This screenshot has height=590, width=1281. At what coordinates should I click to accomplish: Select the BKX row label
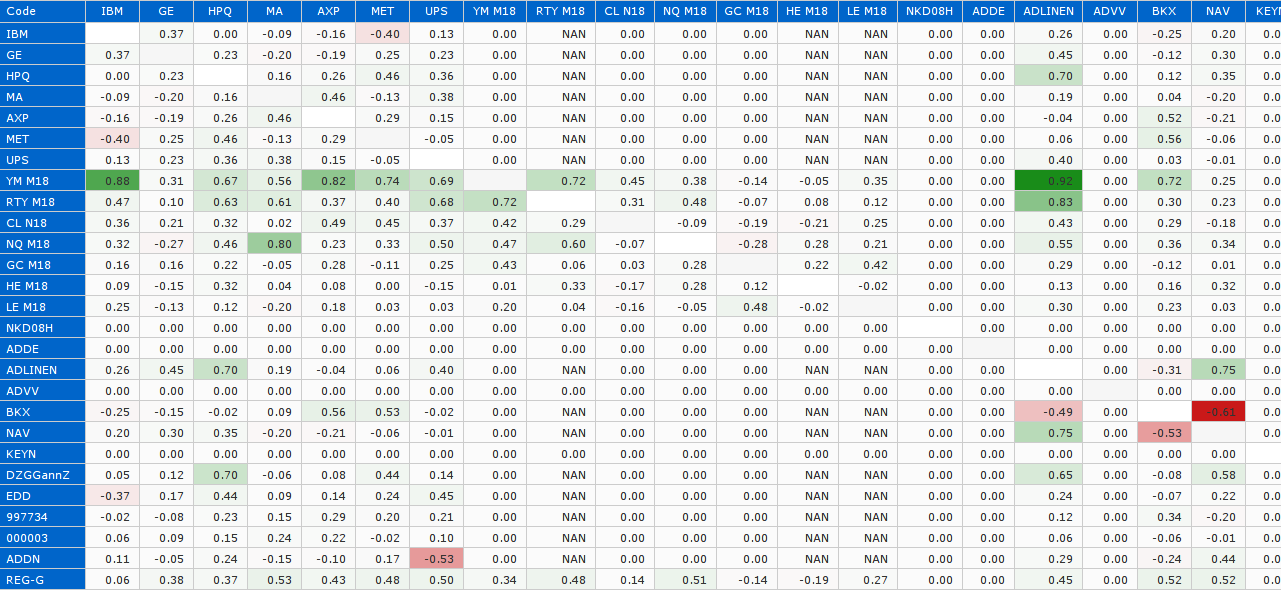[43, 412]
